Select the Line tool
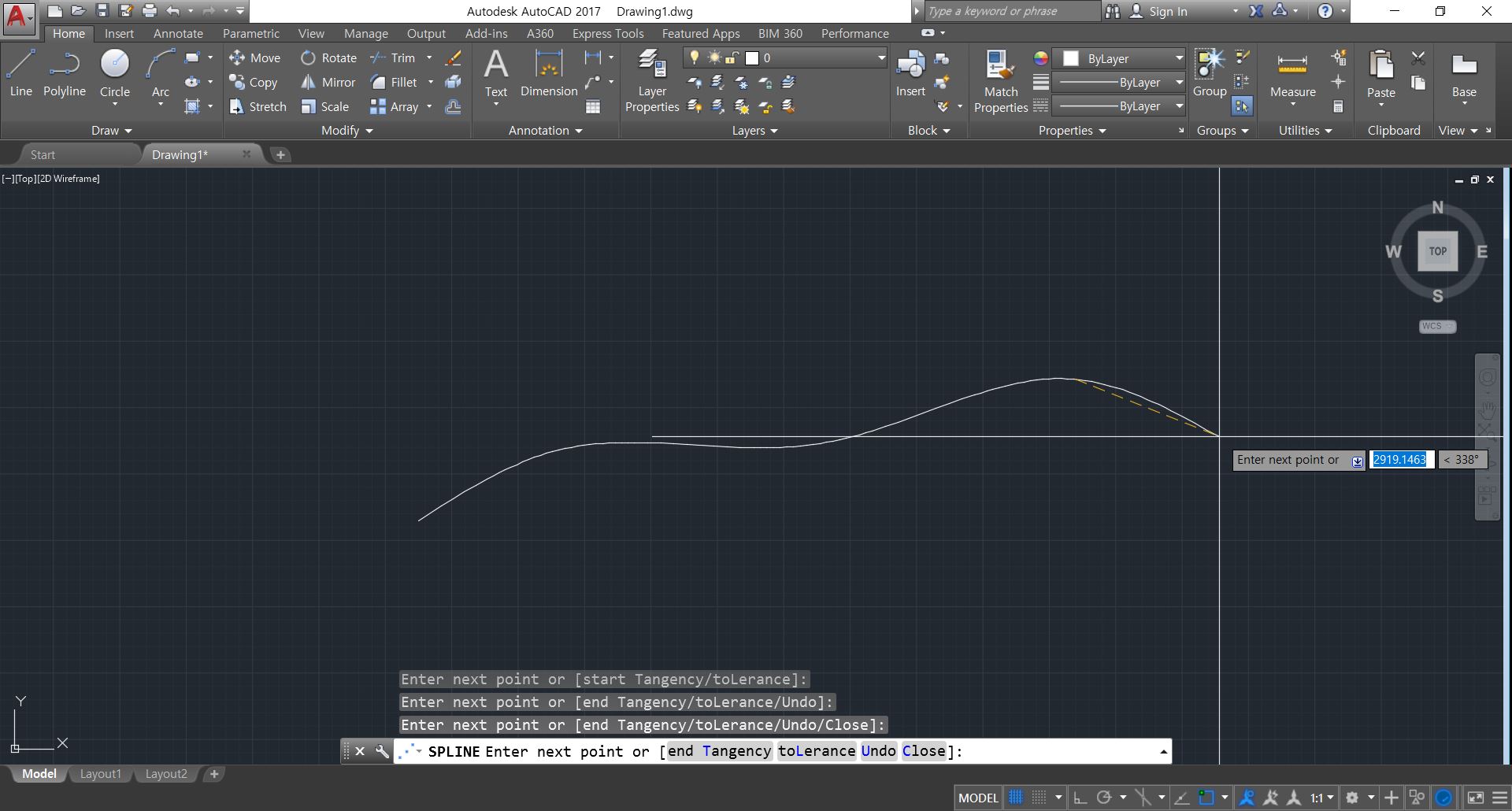This screenshot has height=811, width=1512. pos(20,72)
